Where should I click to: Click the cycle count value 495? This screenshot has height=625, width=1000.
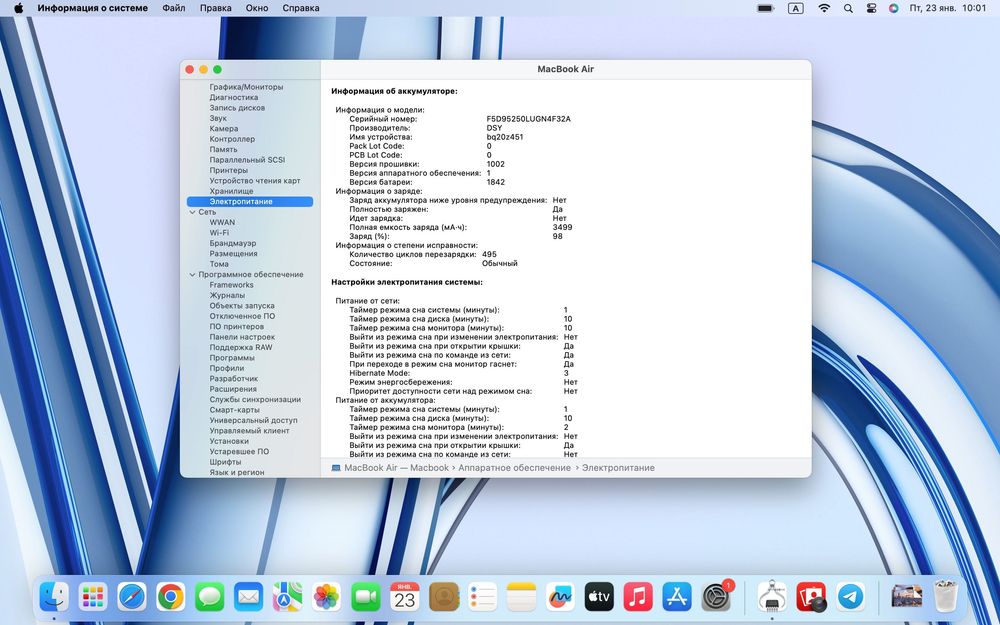coord(489,254)
